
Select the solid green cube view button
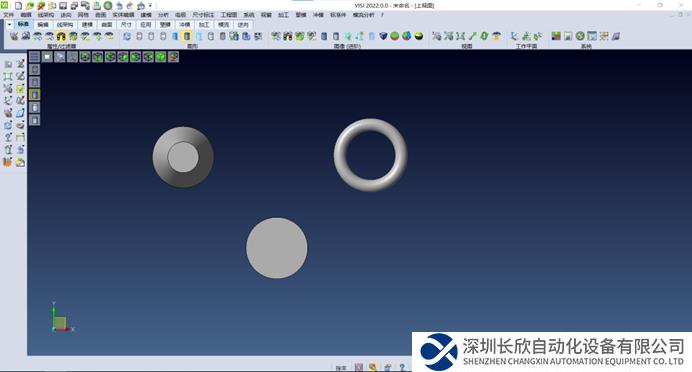click(161, 56)
